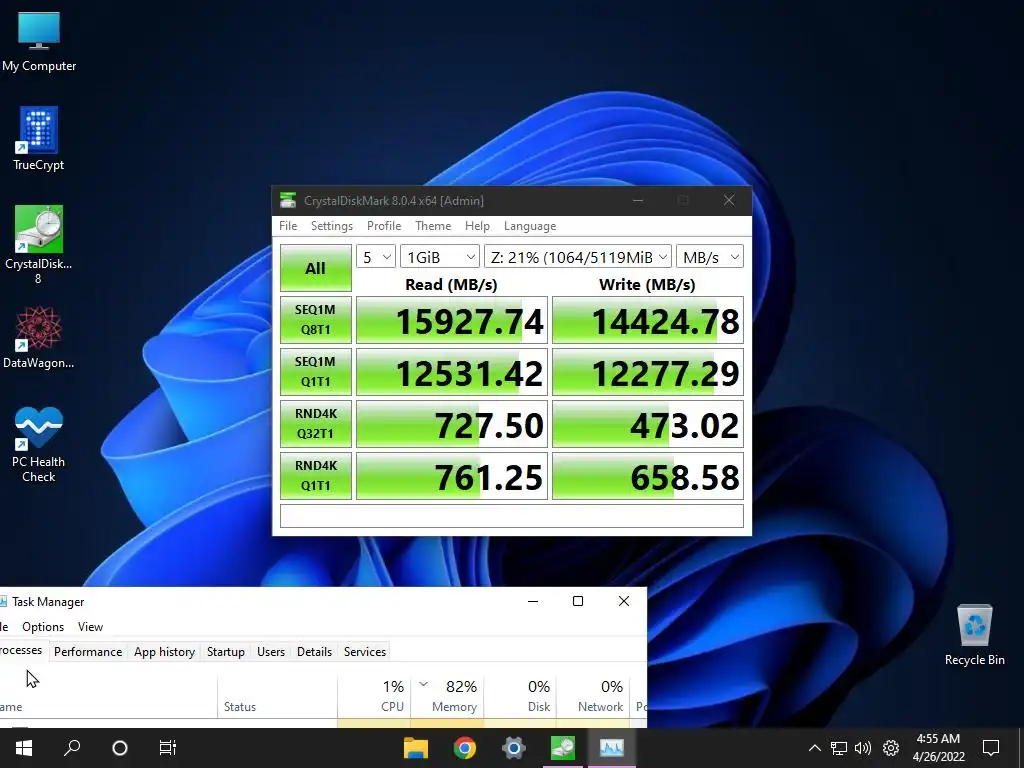Open CrystalDiskMark Settings menu

[332, 226]
